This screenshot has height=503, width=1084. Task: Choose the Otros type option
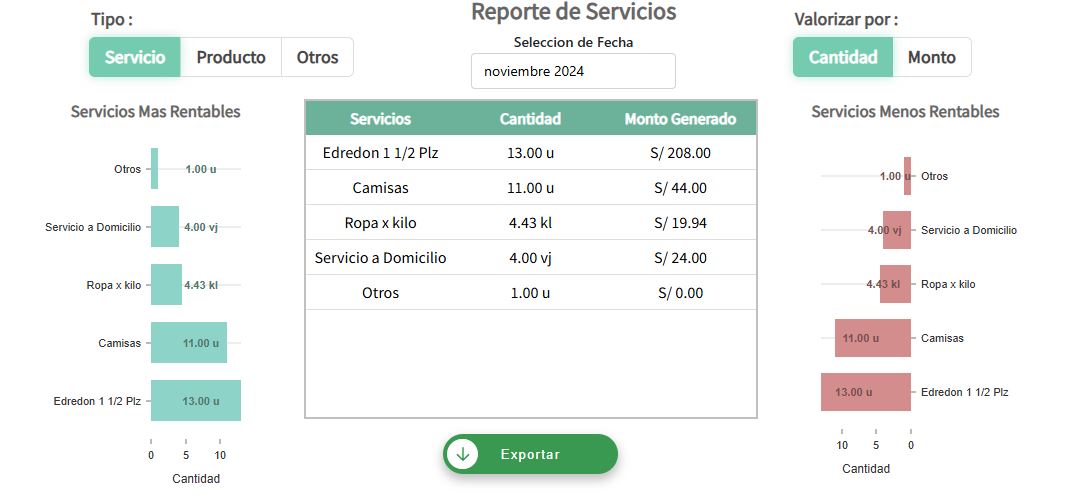pyautogui.click(x=317, y=57)
